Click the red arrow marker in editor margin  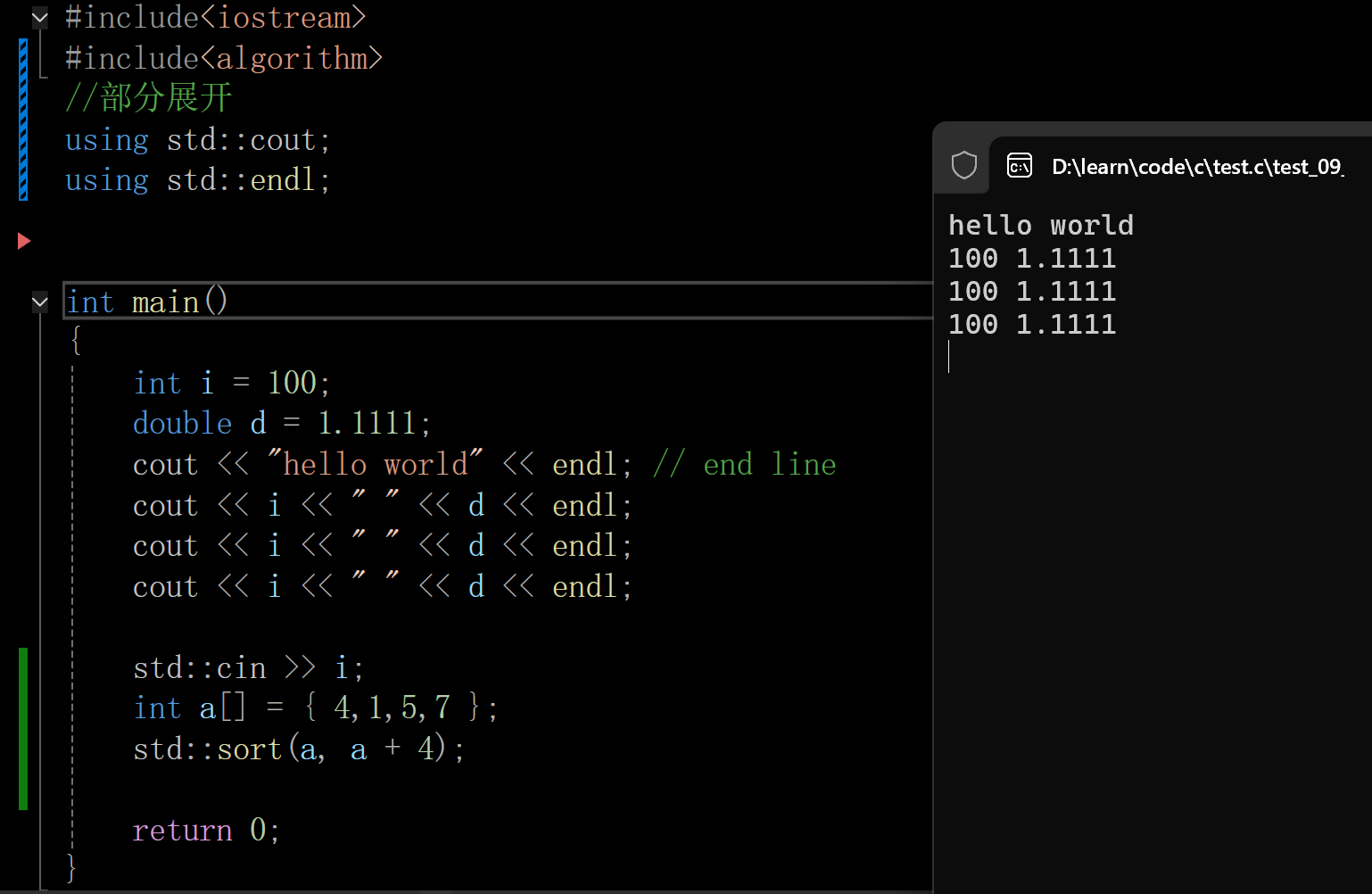tap(24, 241)
